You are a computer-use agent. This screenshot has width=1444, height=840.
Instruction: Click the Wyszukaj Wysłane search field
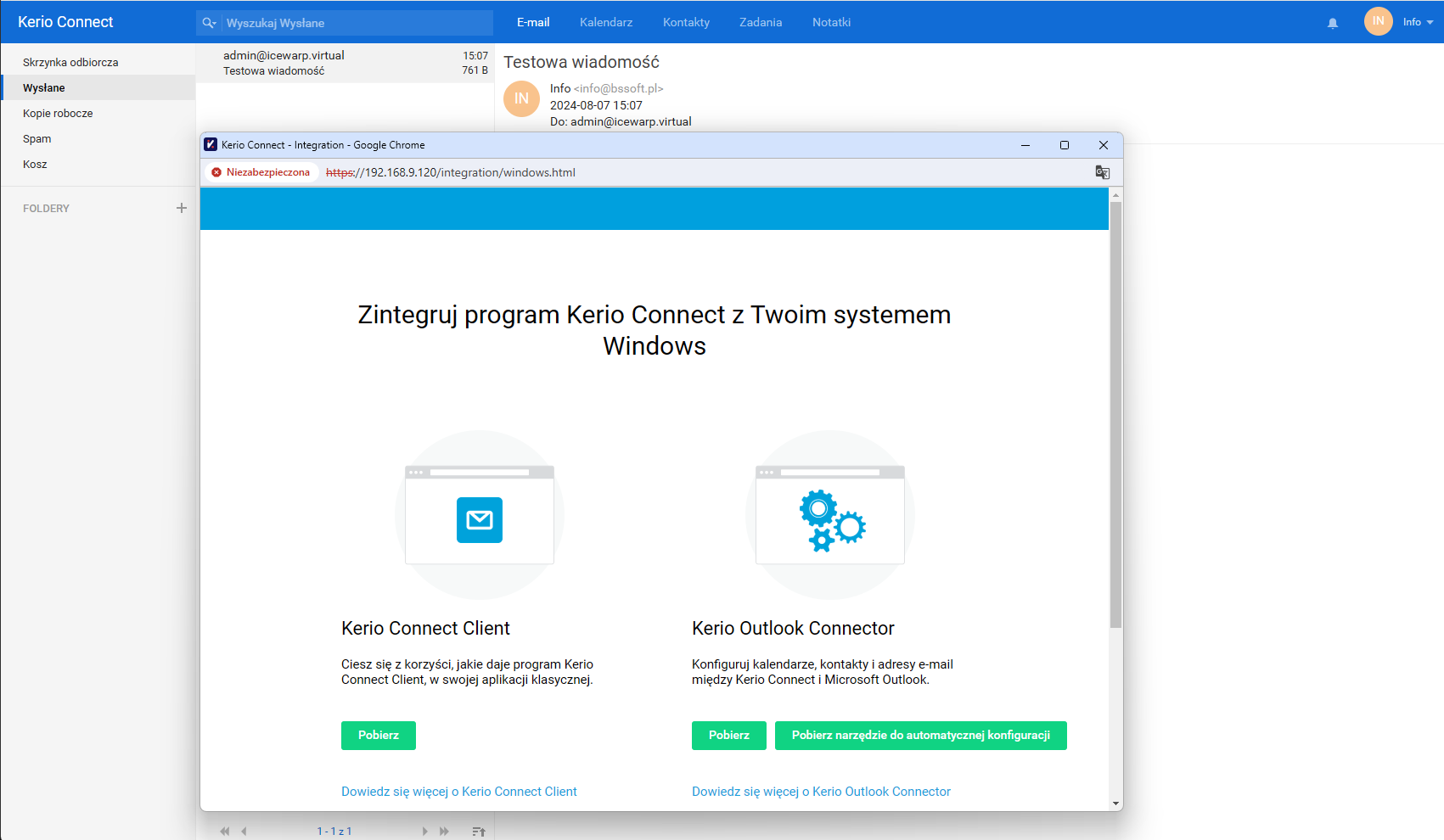357,23
